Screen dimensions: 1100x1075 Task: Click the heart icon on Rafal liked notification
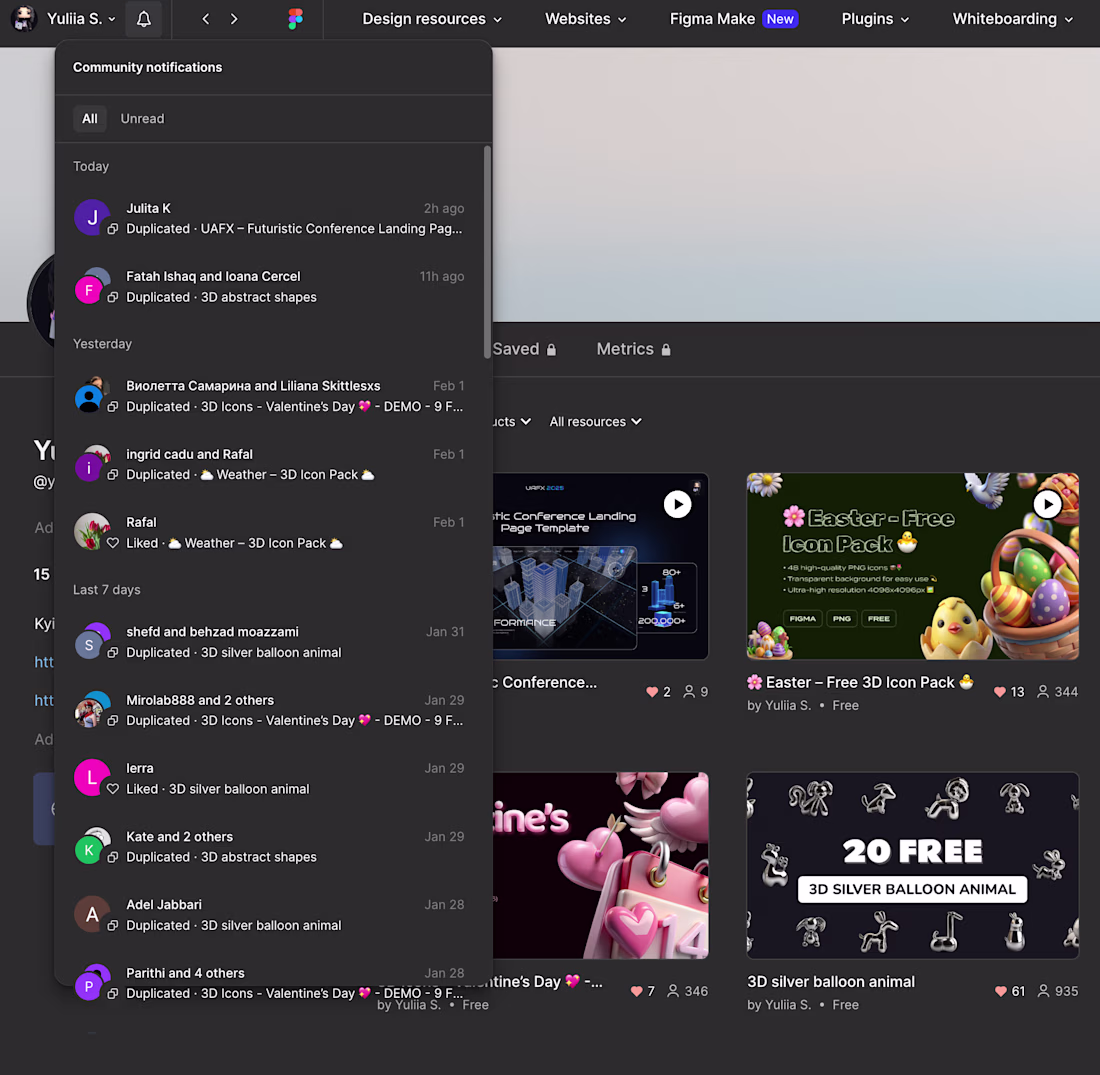[x=112, y=543]
